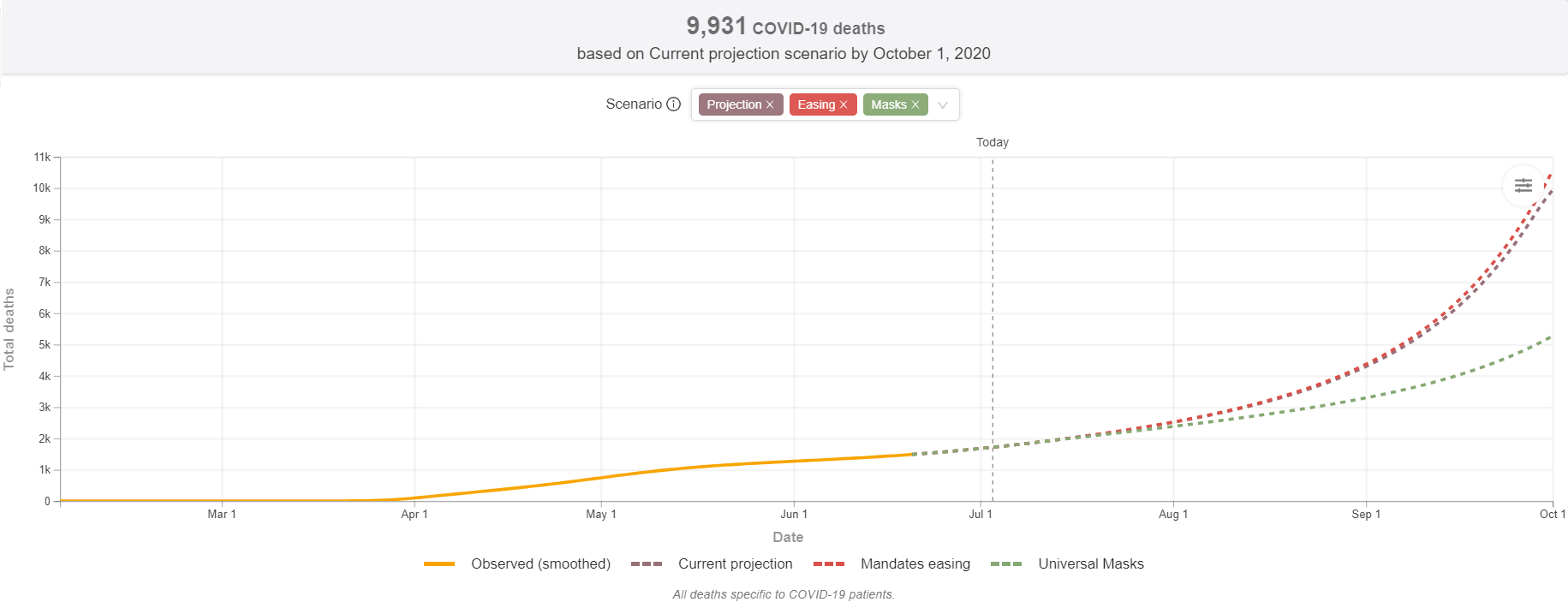This screenshot has height=614, width=1568.
Task: Click the Jul 1 axis label
Action: (x=981, y=515)
